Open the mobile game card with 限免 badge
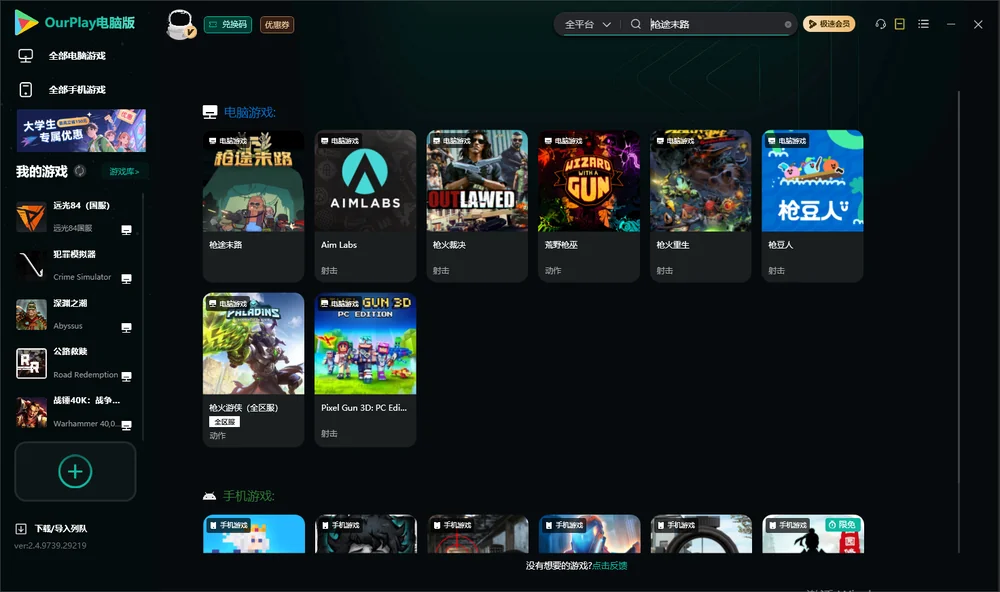1000x592 pixels. click(812, 534)
